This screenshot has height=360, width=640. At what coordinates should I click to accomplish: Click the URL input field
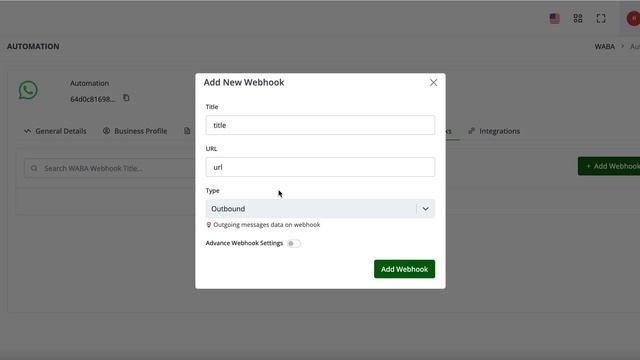320,167
